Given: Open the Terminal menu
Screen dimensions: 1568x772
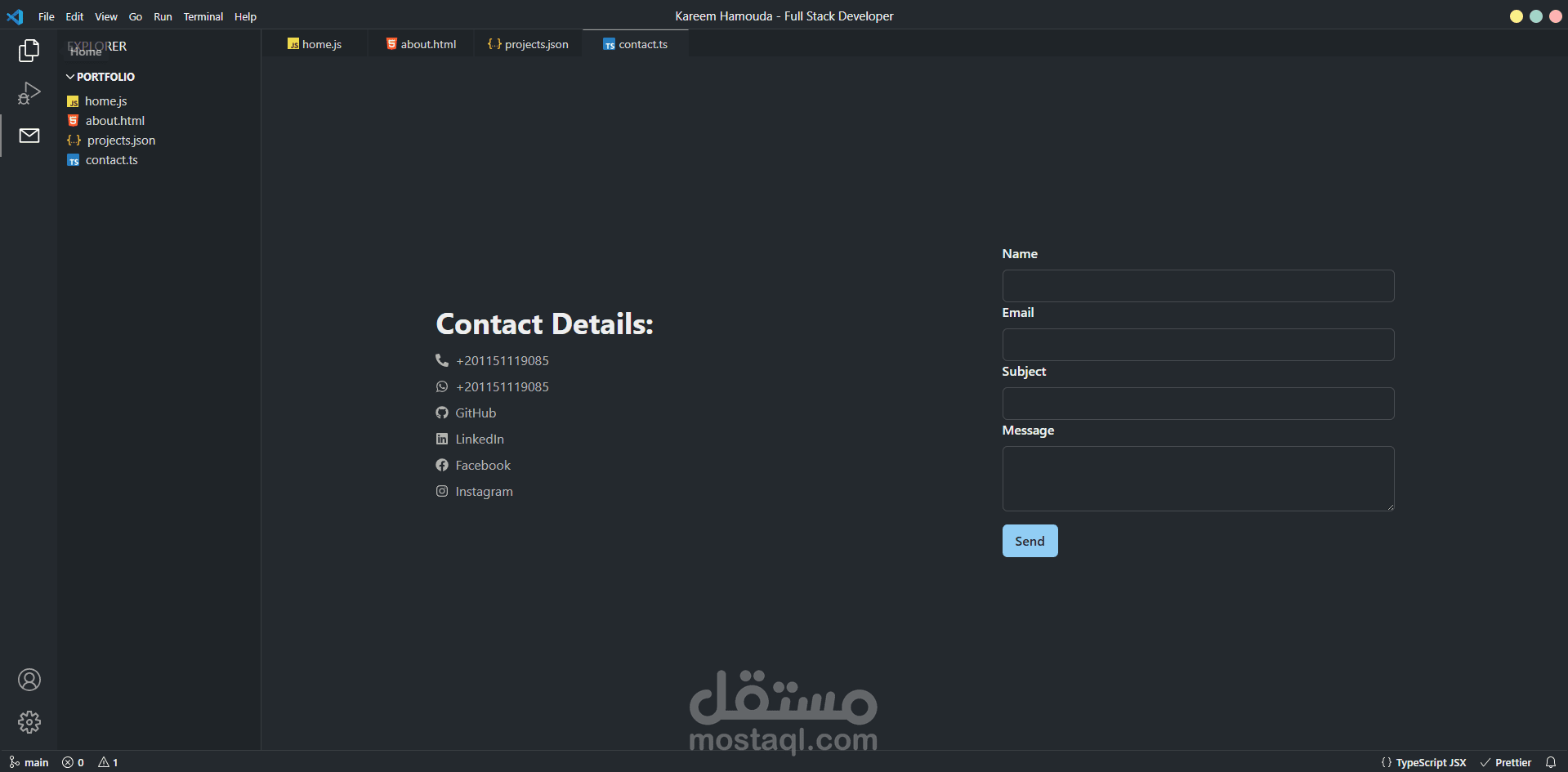Looking at the screenshot, I should (x=203, y=16).
